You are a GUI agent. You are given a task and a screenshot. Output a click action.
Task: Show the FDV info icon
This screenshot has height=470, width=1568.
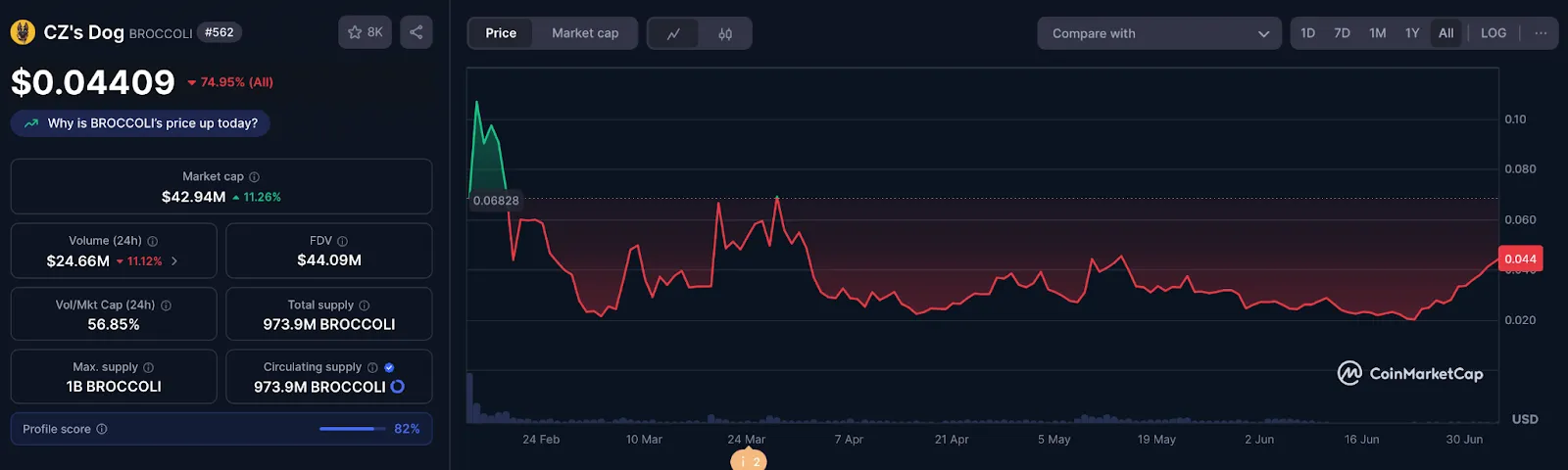(342, 241)
